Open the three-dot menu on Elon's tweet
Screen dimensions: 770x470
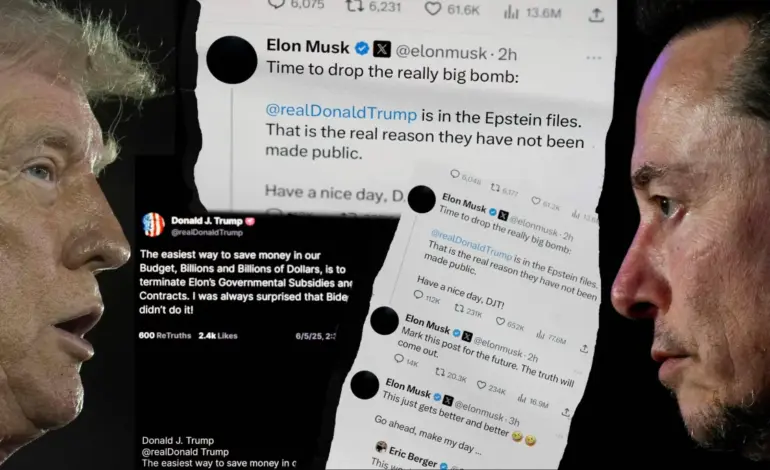[594, 58]
